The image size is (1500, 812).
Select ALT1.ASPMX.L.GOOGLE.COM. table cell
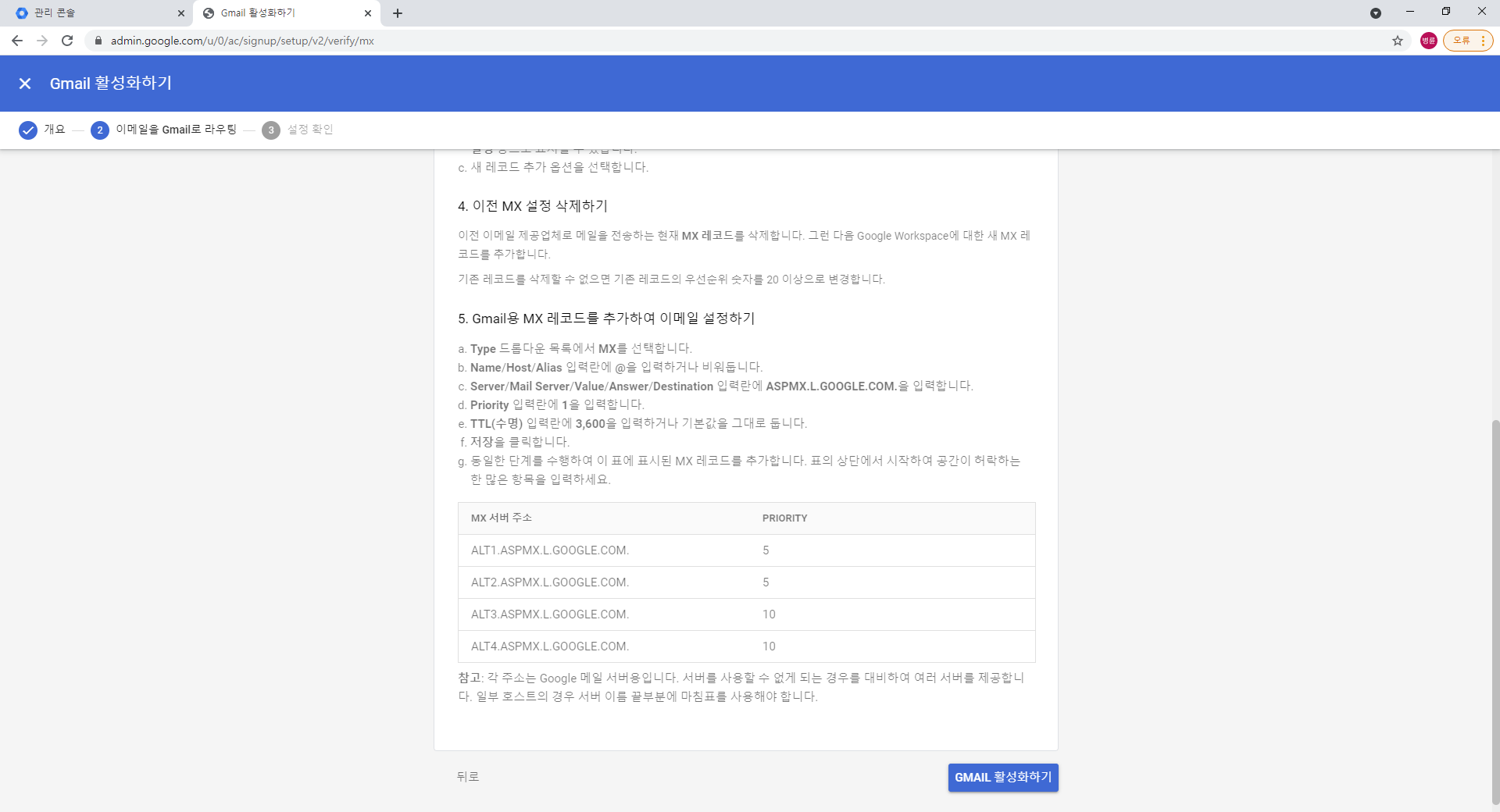pyautogui.click(x=550, y=550)
